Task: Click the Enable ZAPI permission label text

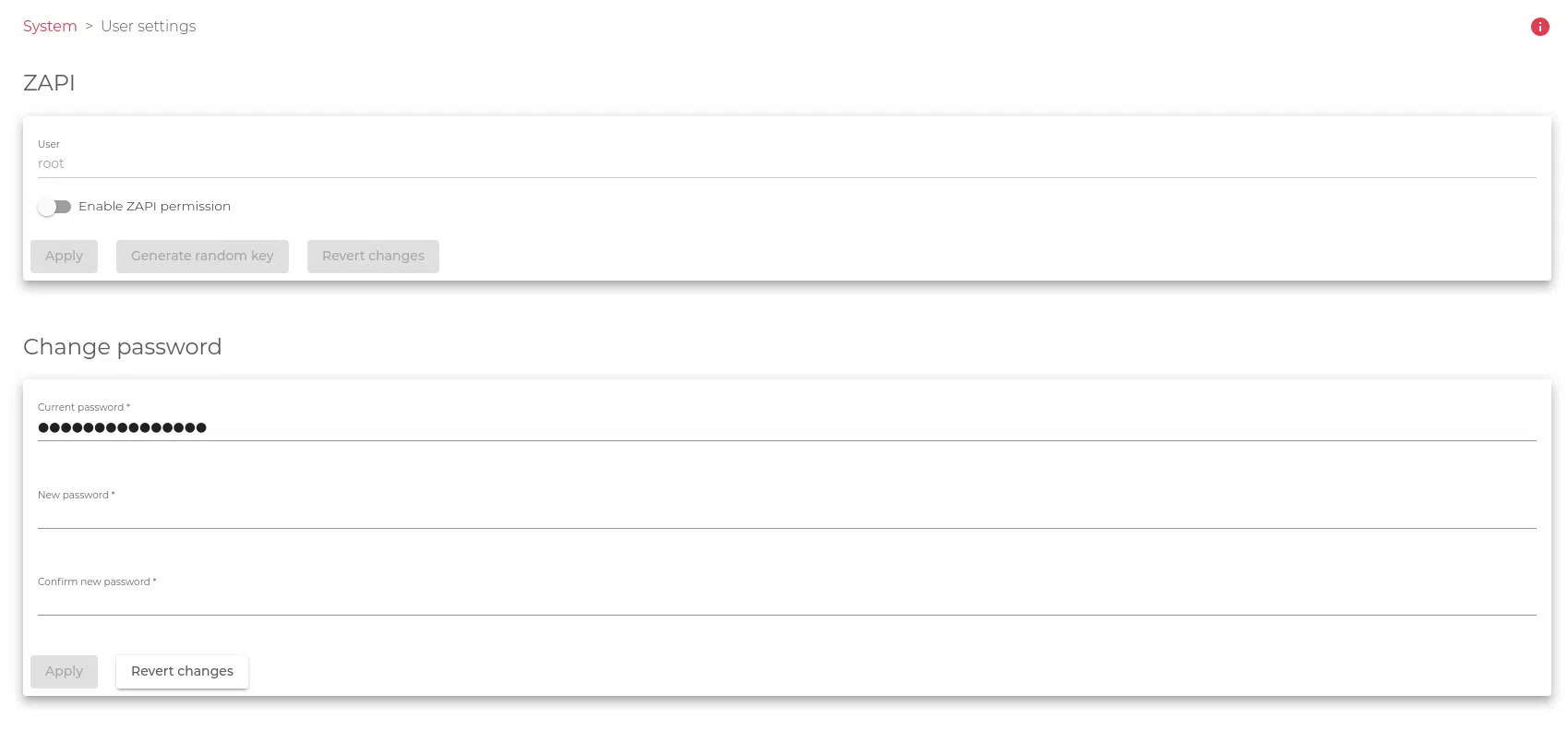Action: 154,206
